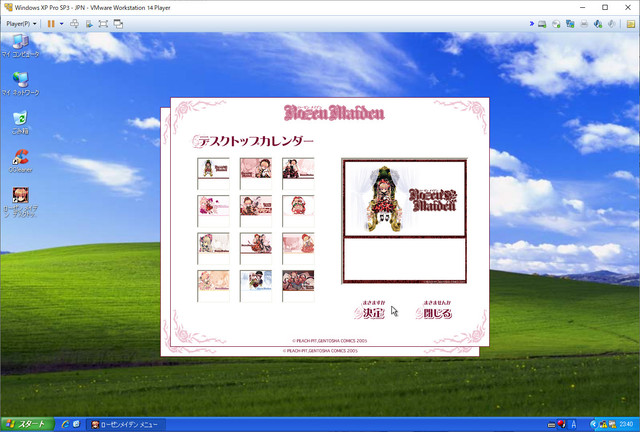Choose the third calendar thumbnail in row two

(x=298, y=211)
